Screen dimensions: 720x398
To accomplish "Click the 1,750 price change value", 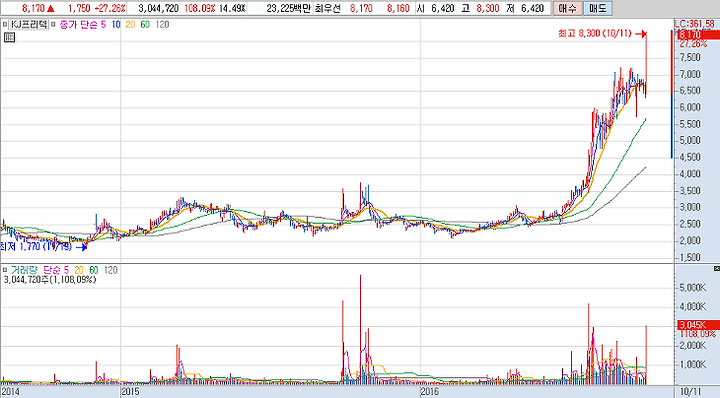I will coord(79,8).
